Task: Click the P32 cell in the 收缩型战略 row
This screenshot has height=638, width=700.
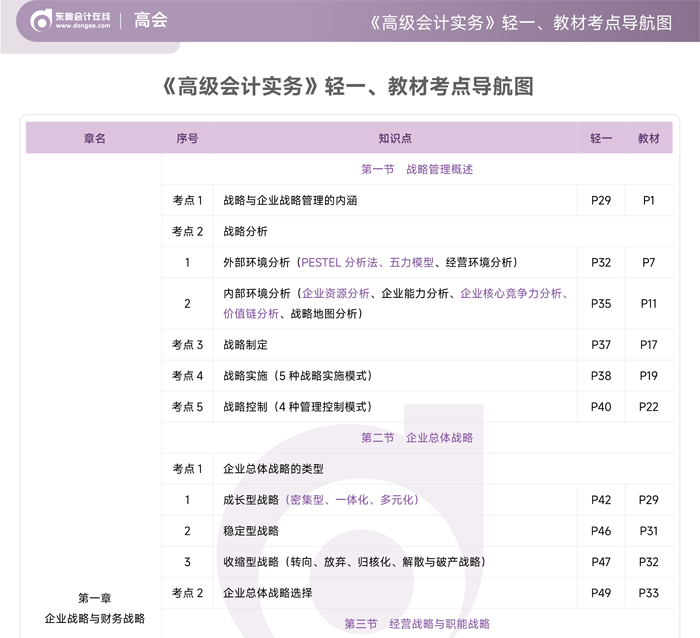Action: pos(649,562)
